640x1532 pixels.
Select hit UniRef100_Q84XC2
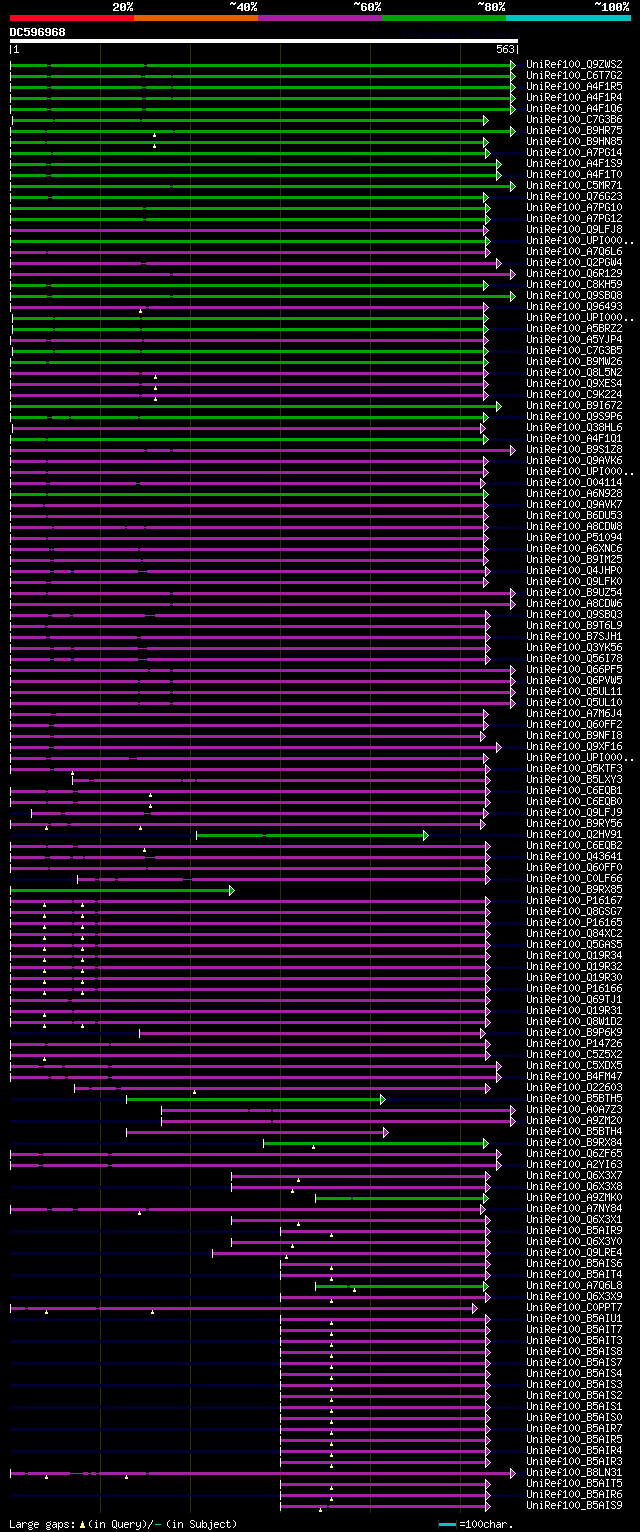point(574,933)
